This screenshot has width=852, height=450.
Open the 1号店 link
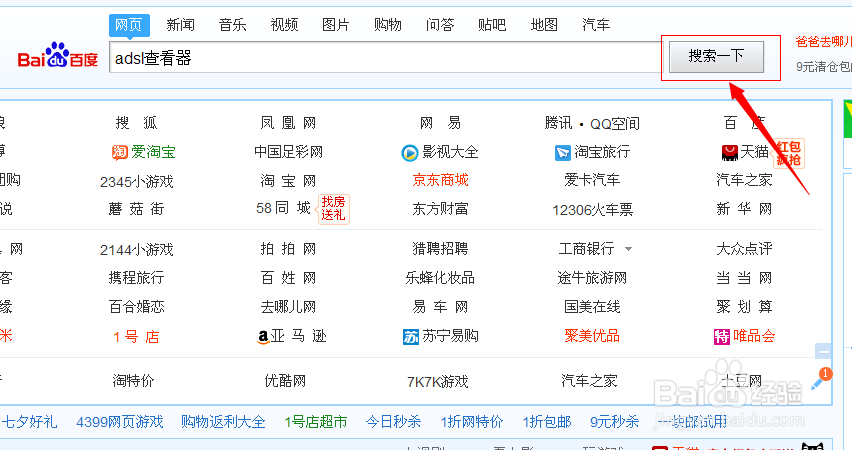click(x=136, y=337)
